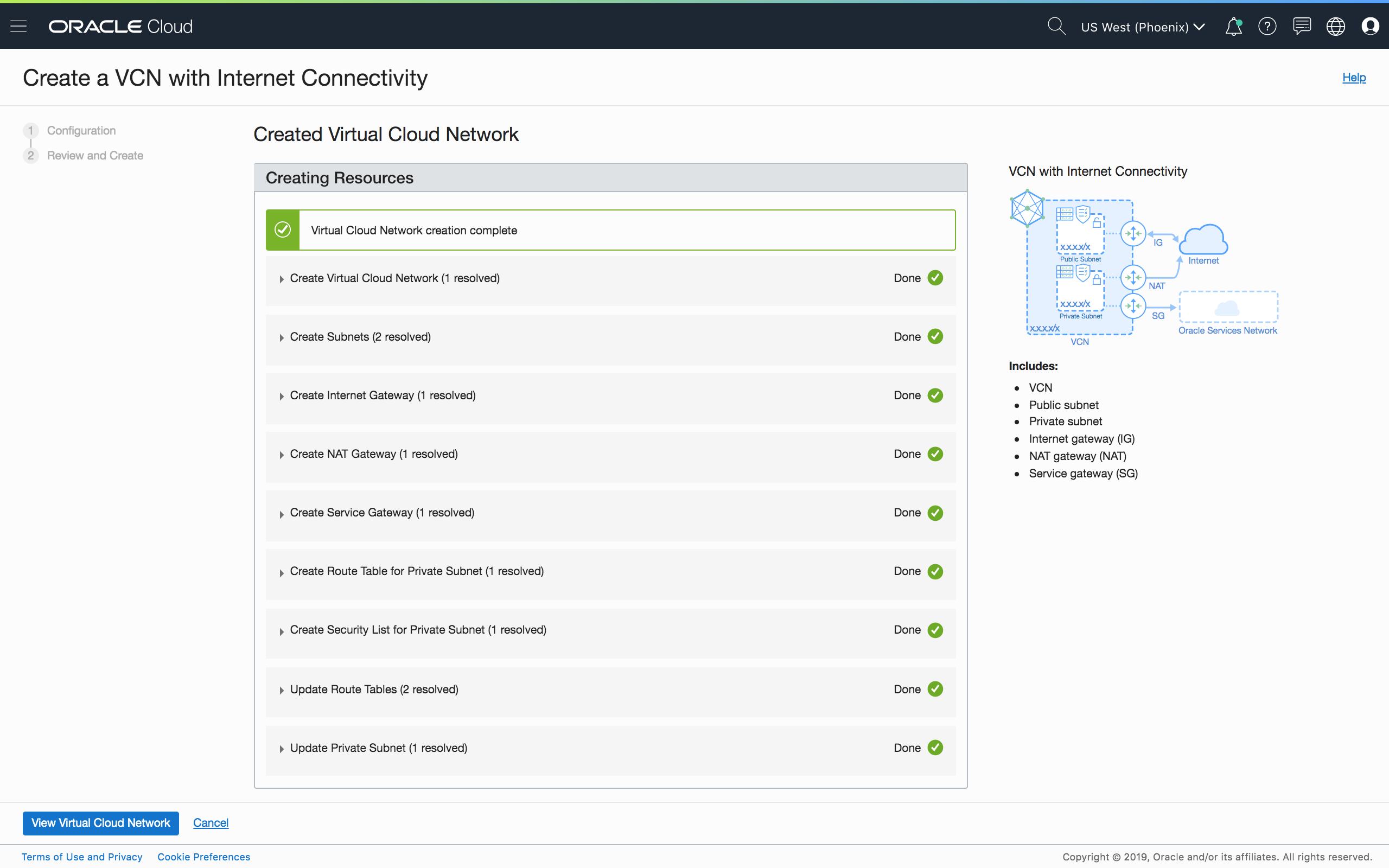The height and width of the screenshot is (868, 1389).
Task: Select Configuration step
Action: (81, 130)
